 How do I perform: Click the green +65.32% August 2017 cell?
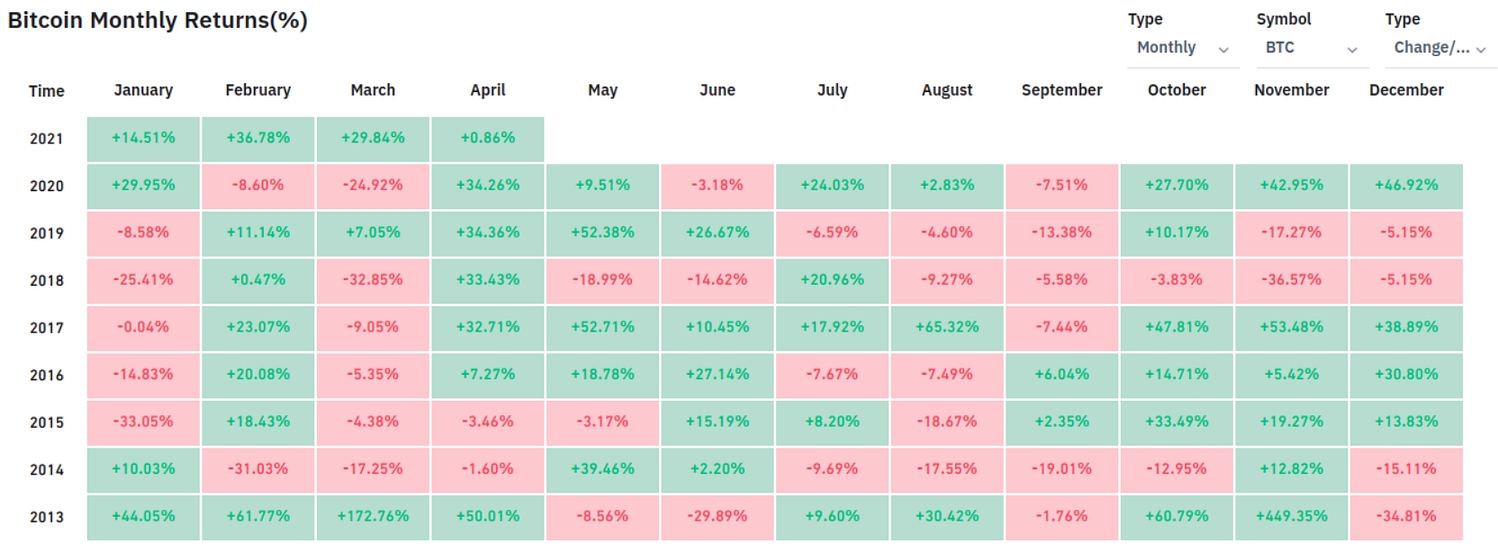point(947,328)
